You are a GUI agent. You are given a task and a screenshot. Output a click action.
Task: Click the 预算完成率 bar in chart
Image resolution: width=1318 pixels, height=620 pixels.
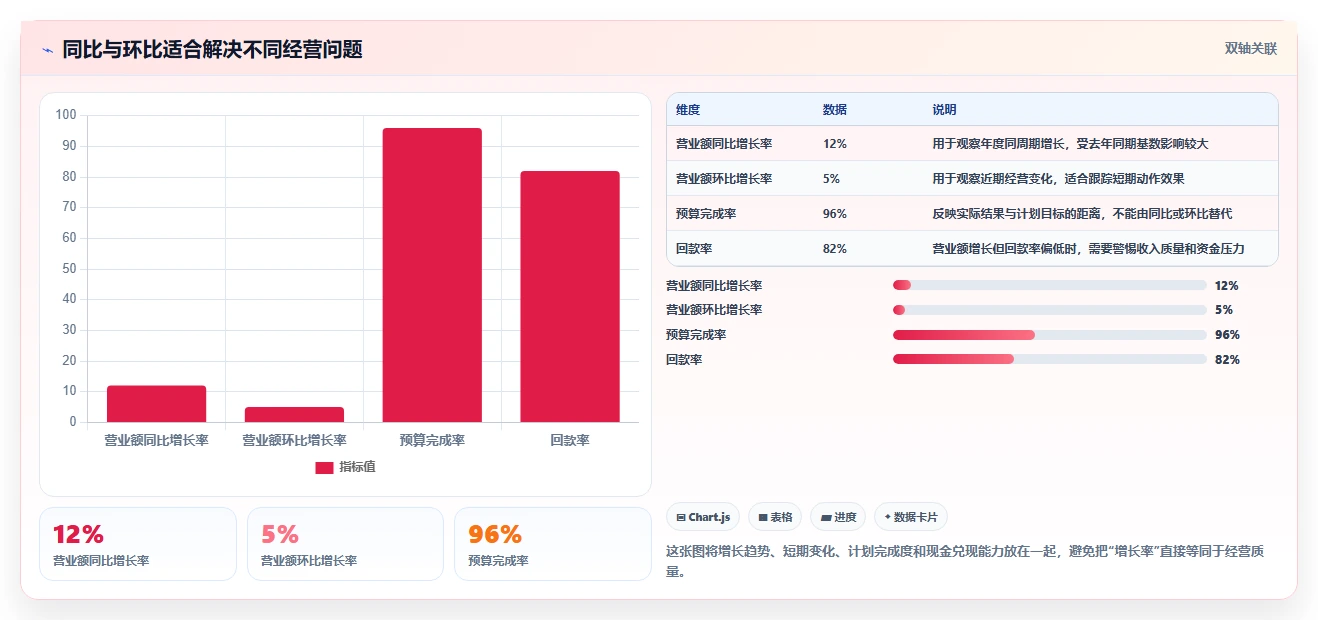[x=432, y=275]
